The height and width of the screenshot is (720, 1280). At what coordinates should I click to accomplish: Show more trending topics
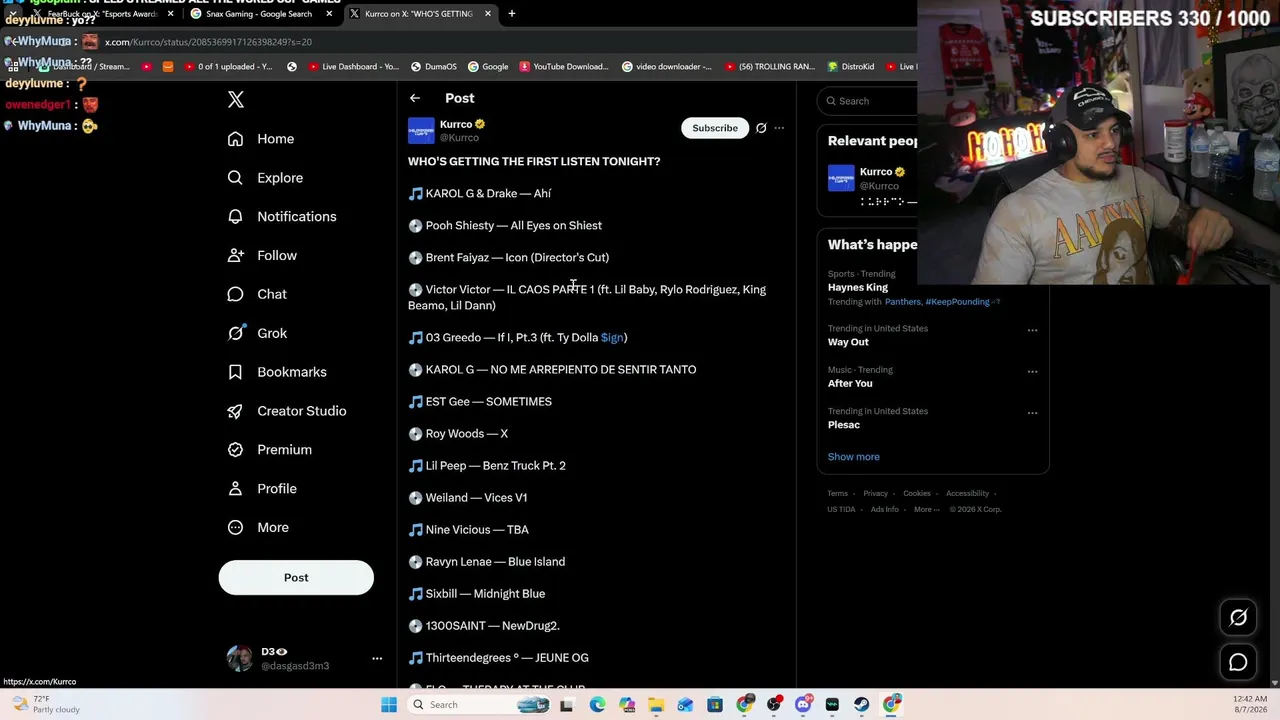854,457
